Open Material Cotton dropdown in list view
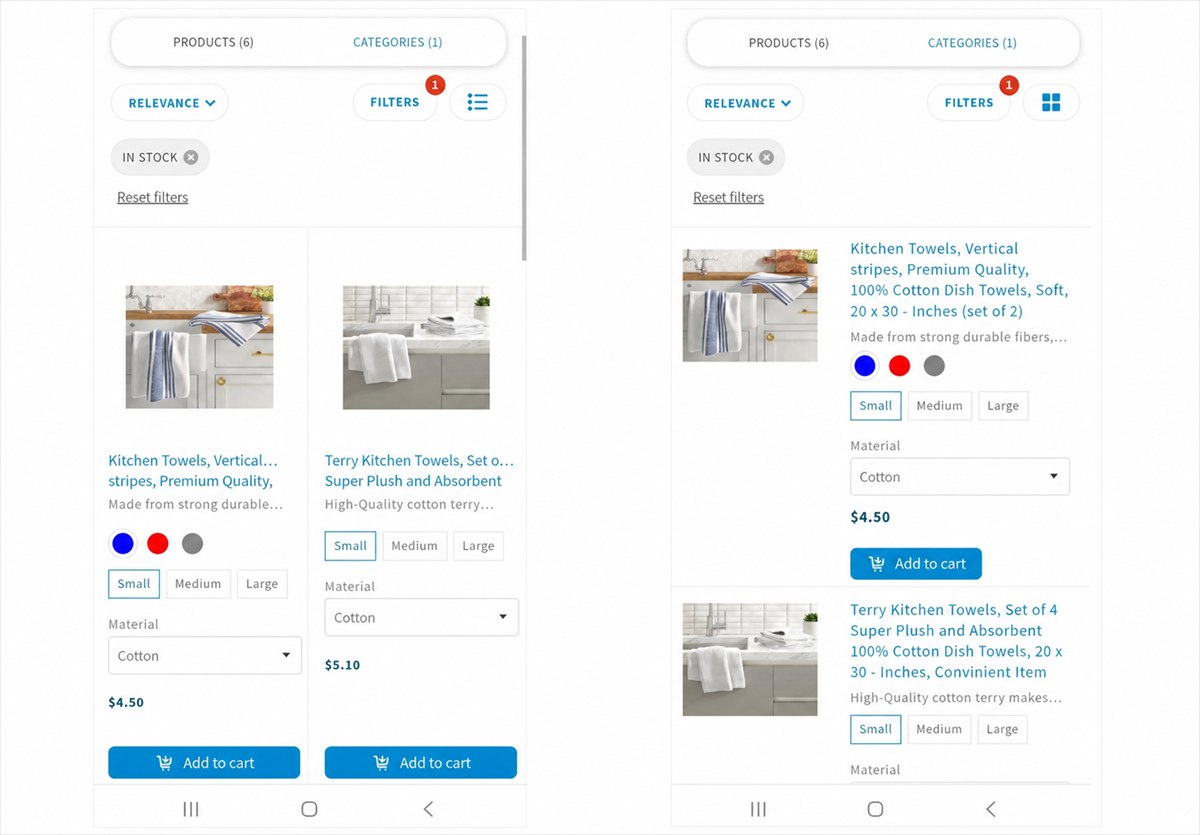Image resolution: width=1200 pixels, height=835 pixels. point(960,477)
